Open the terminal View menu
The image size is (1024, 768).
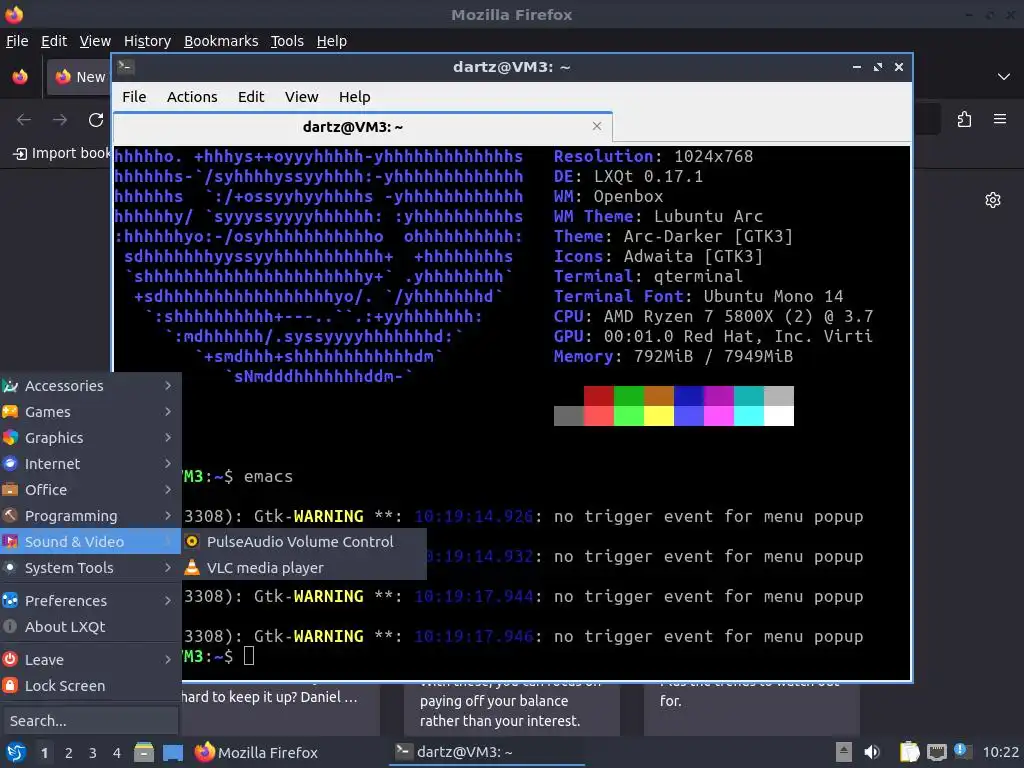301,97
